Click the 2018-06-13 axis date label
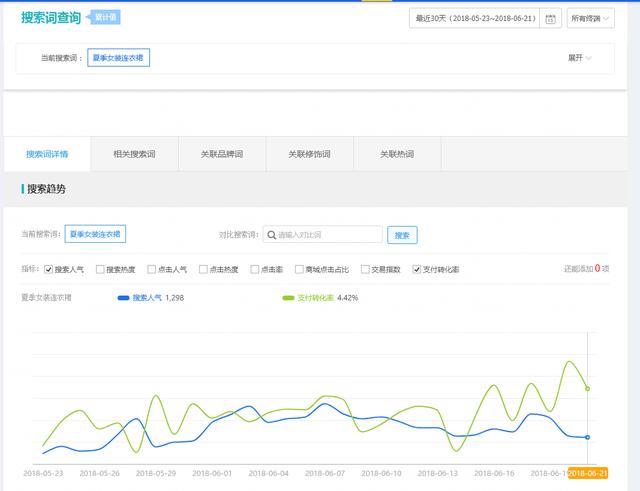 click(x=438, y=473)
